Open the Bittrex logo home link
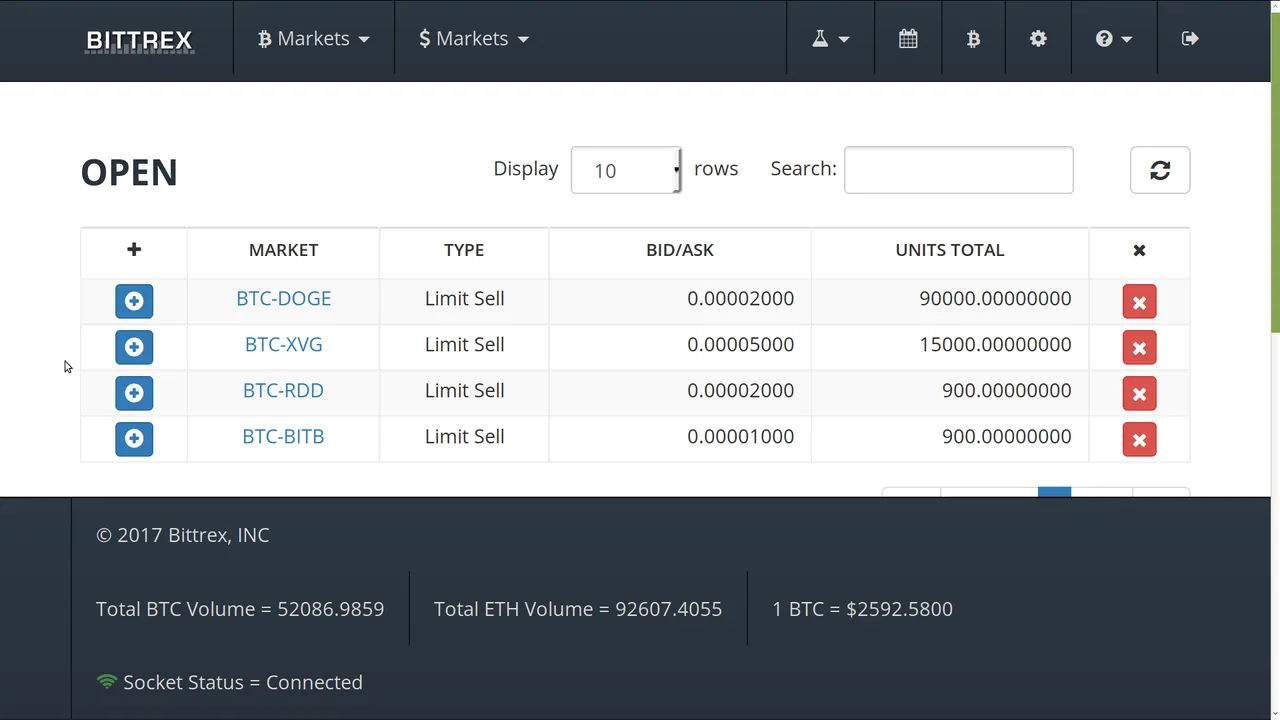Viewport: 1280px width, 720px height. pyautogui.click(x=139, y=40)
